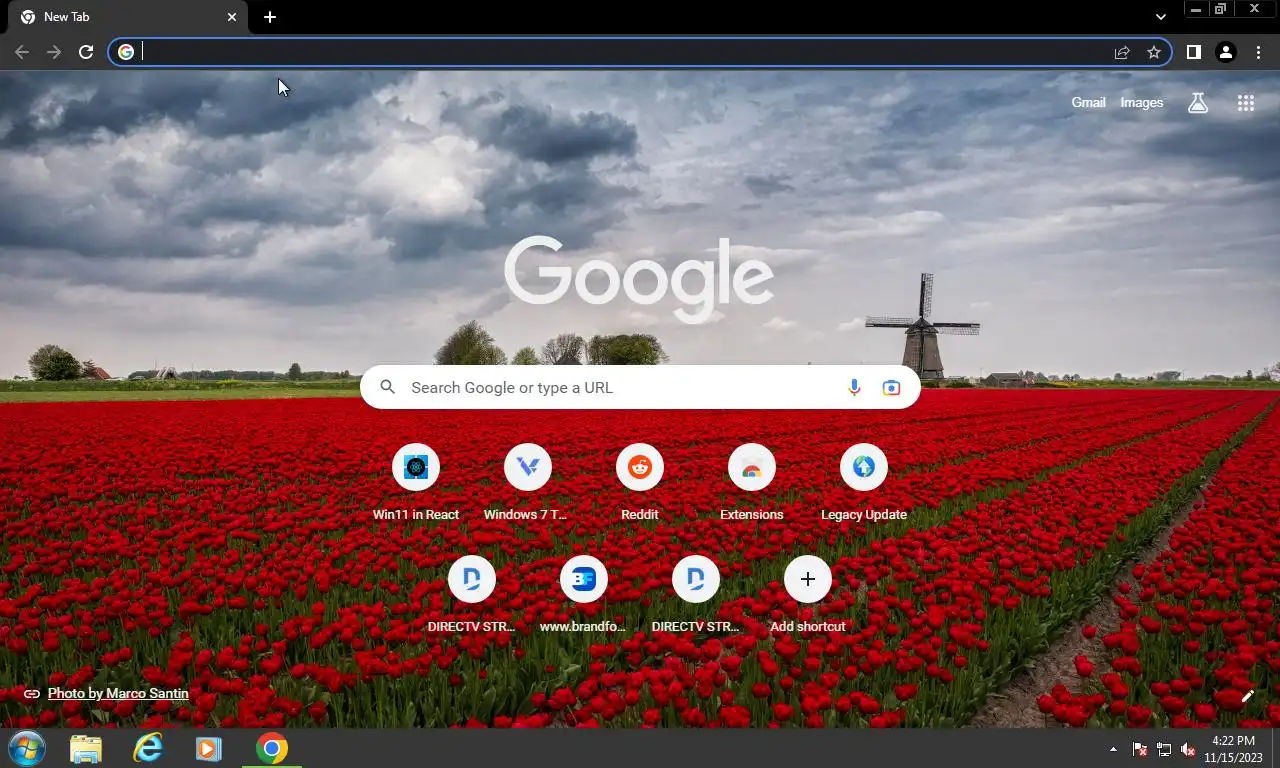The height and width of the screenshot is (768, 1280).
Task: Open the Windows Start menu
Action: click(27, 748)
